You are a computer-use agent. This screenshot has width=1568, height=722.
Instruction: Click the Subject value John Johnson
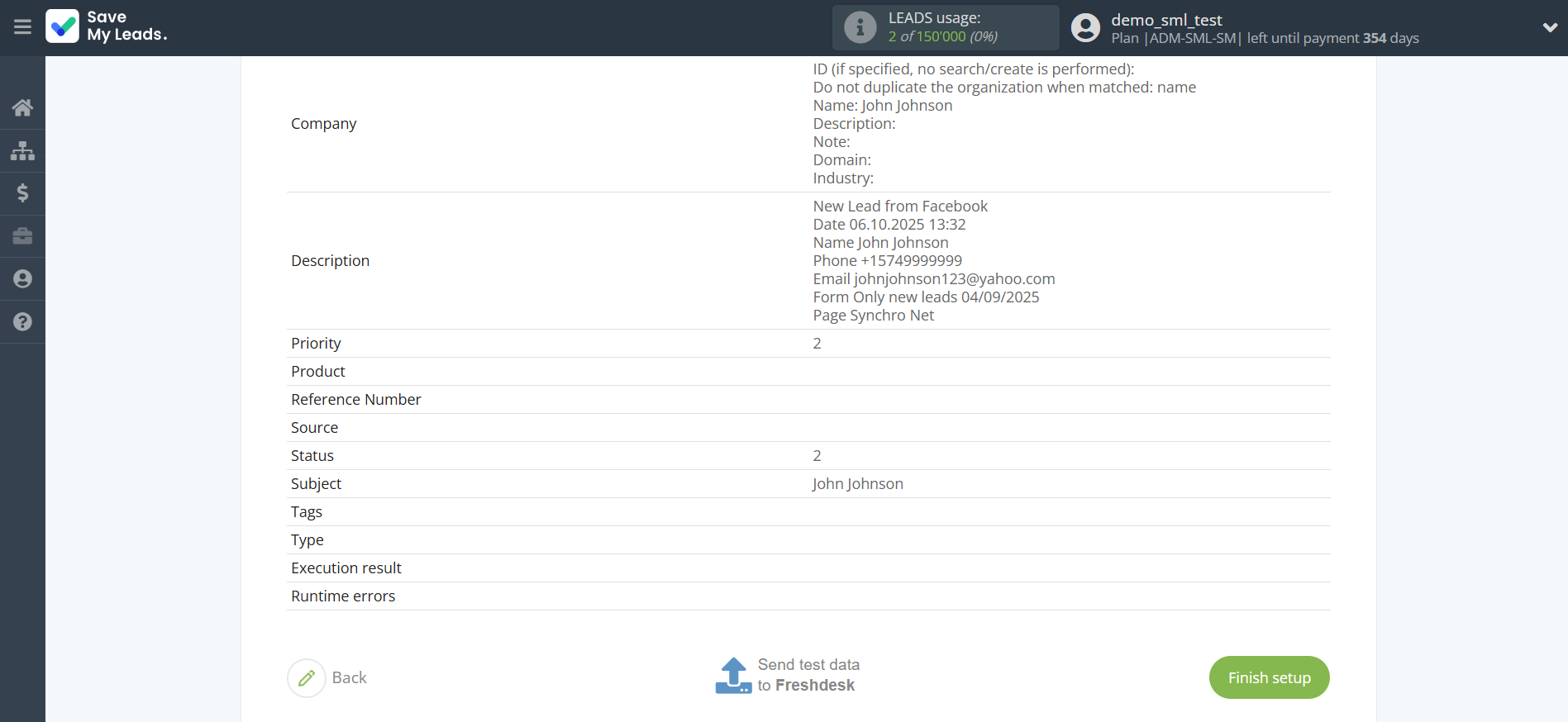point(857,484)
